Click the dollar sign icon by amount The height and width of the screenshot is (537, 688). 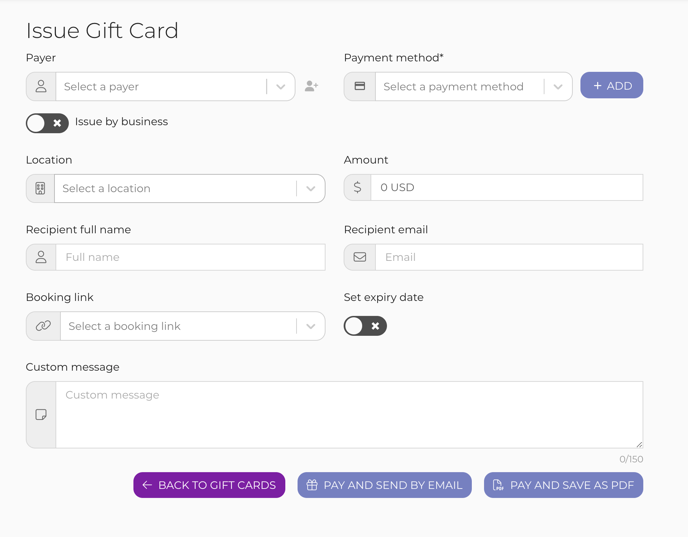tap(358, 187)
